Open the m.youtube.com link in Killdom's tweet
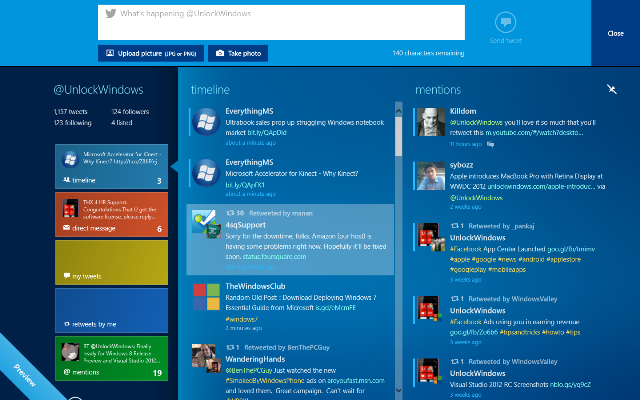 click(x=534, y=133)
